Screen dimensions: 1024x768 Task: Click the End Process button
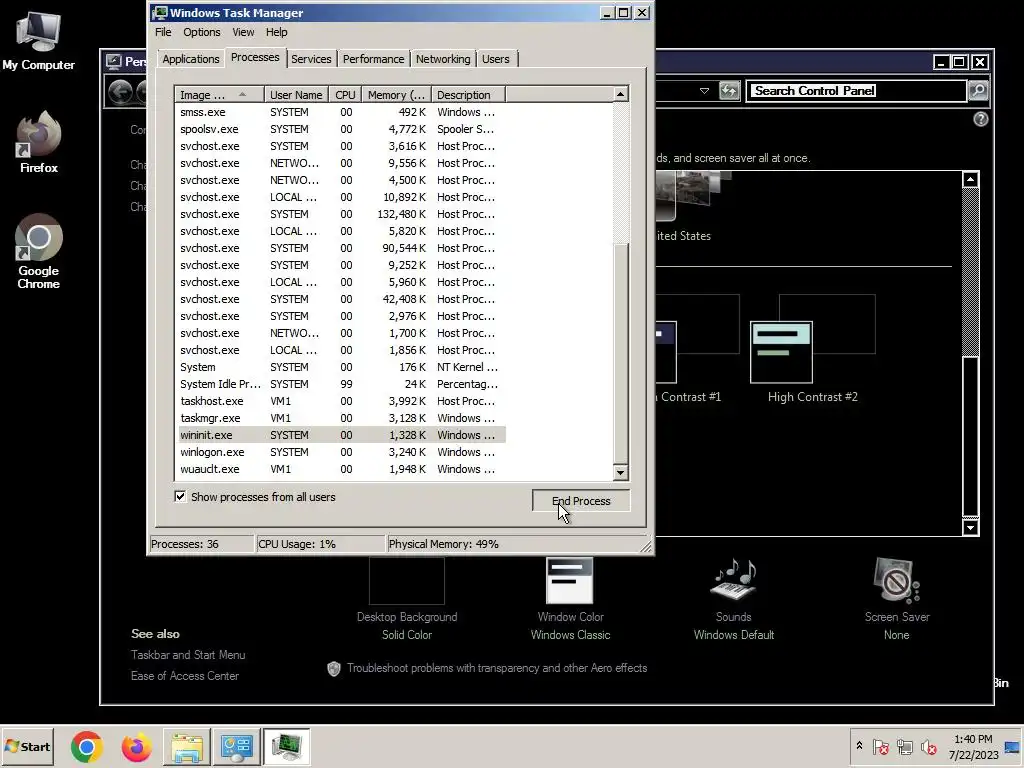click(581, 501)
